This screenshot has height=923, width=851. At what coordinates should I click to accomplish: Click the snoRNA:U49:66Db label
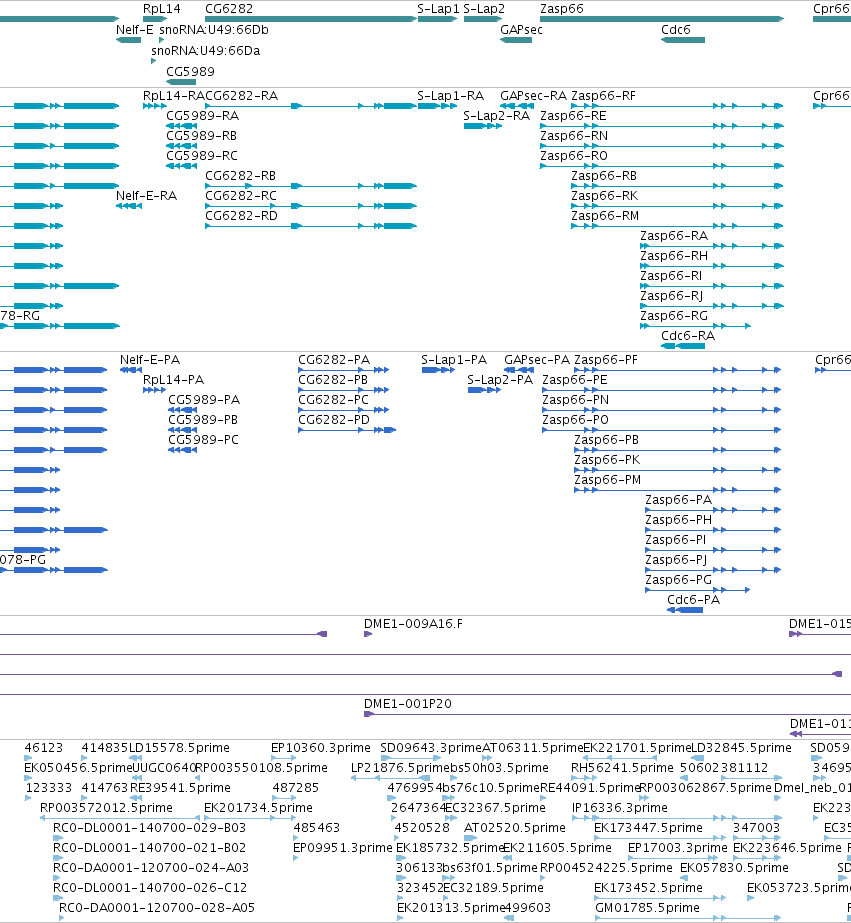[x=214, y=30]
